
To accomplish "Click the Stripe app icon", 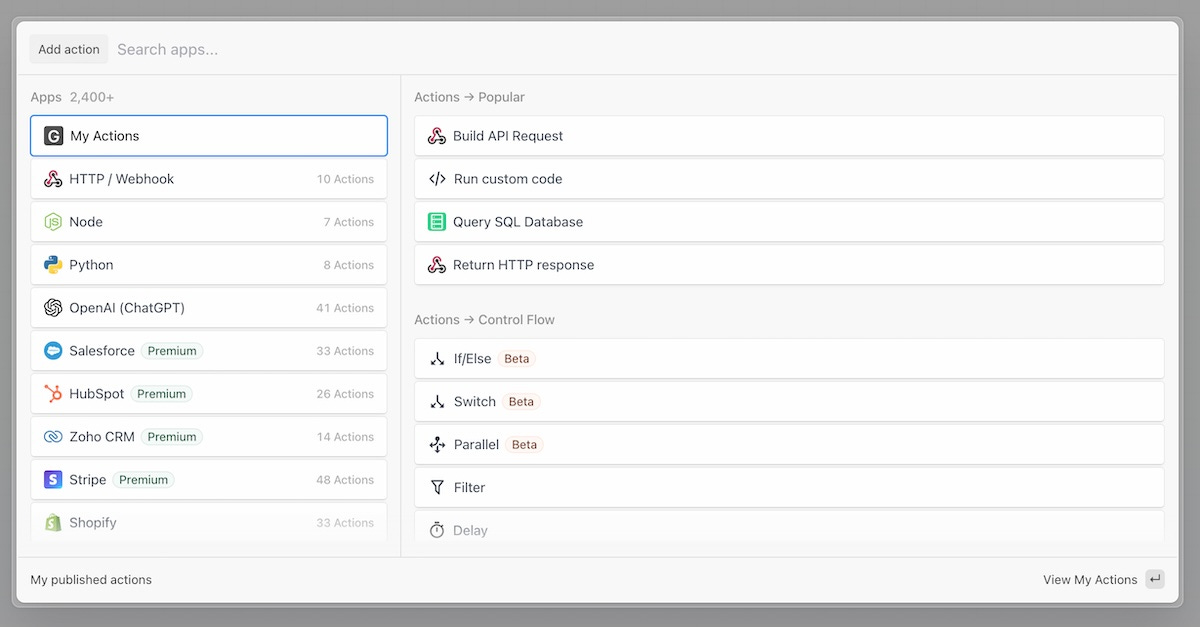I will pyautogui.click(x=53, y=480).
